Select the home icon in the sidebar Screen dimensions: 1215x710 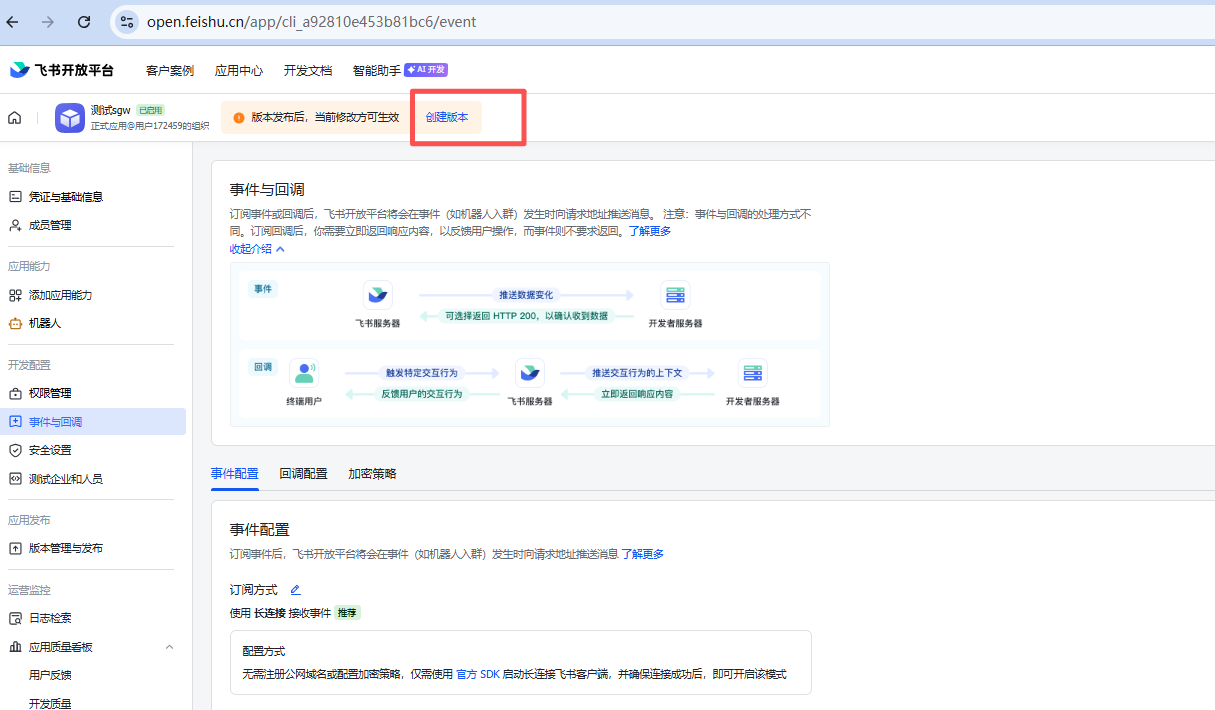point(14,117)
